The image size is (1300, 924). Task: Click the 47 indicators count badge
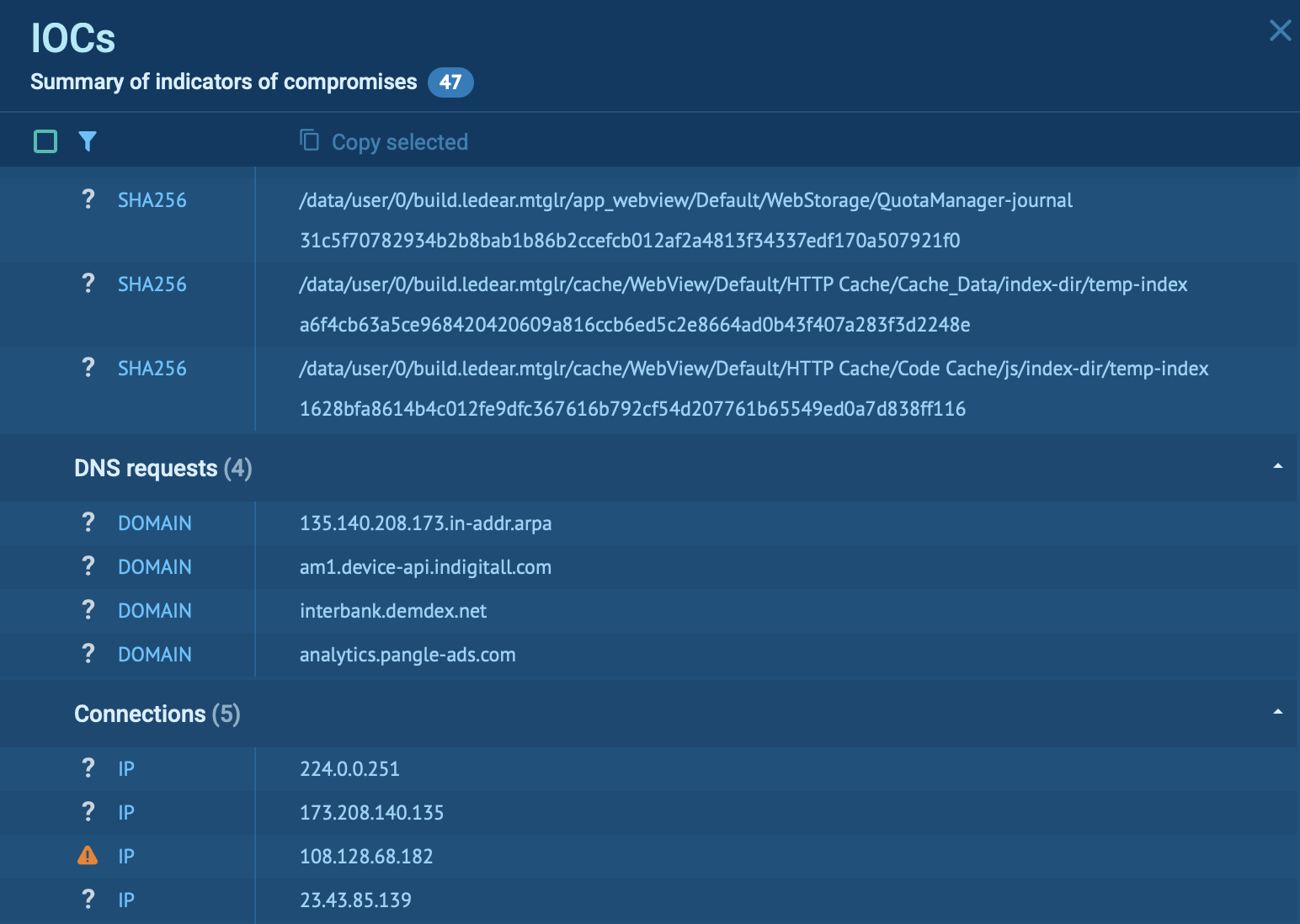(x=450, y=82)
